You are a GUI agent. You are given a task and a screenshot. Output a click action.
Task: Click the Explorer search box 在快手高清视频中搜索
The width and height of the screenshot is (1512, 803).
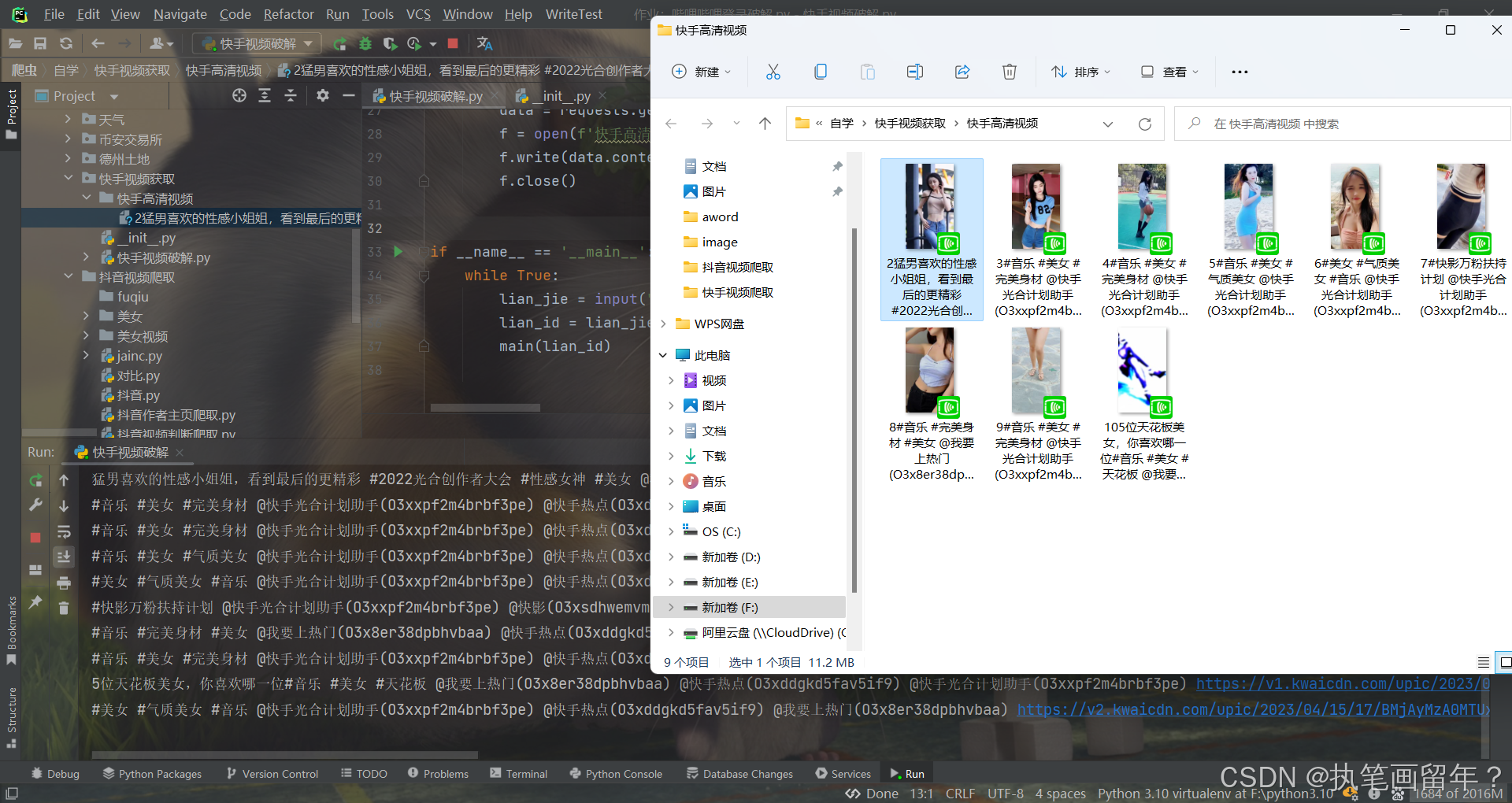1343,124
